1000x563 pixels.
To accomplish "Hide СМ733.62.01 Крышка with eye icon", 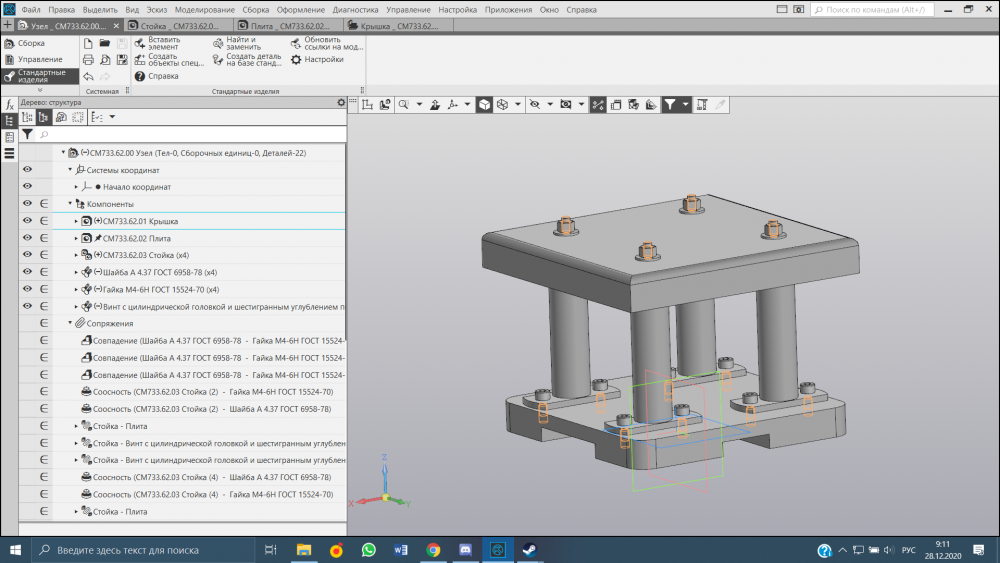I will point(27,221).
